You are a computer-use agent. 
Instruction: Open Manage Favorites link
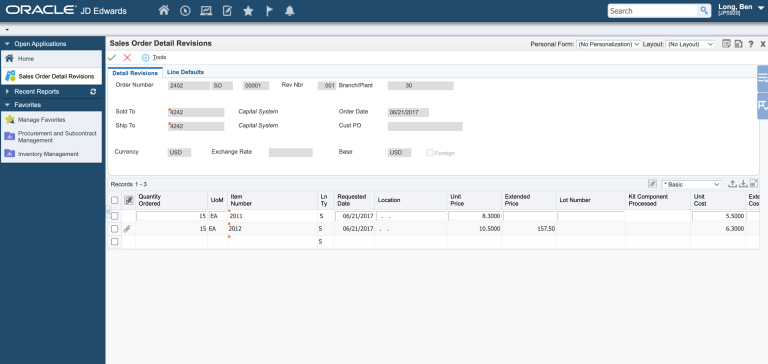point(42,120)
